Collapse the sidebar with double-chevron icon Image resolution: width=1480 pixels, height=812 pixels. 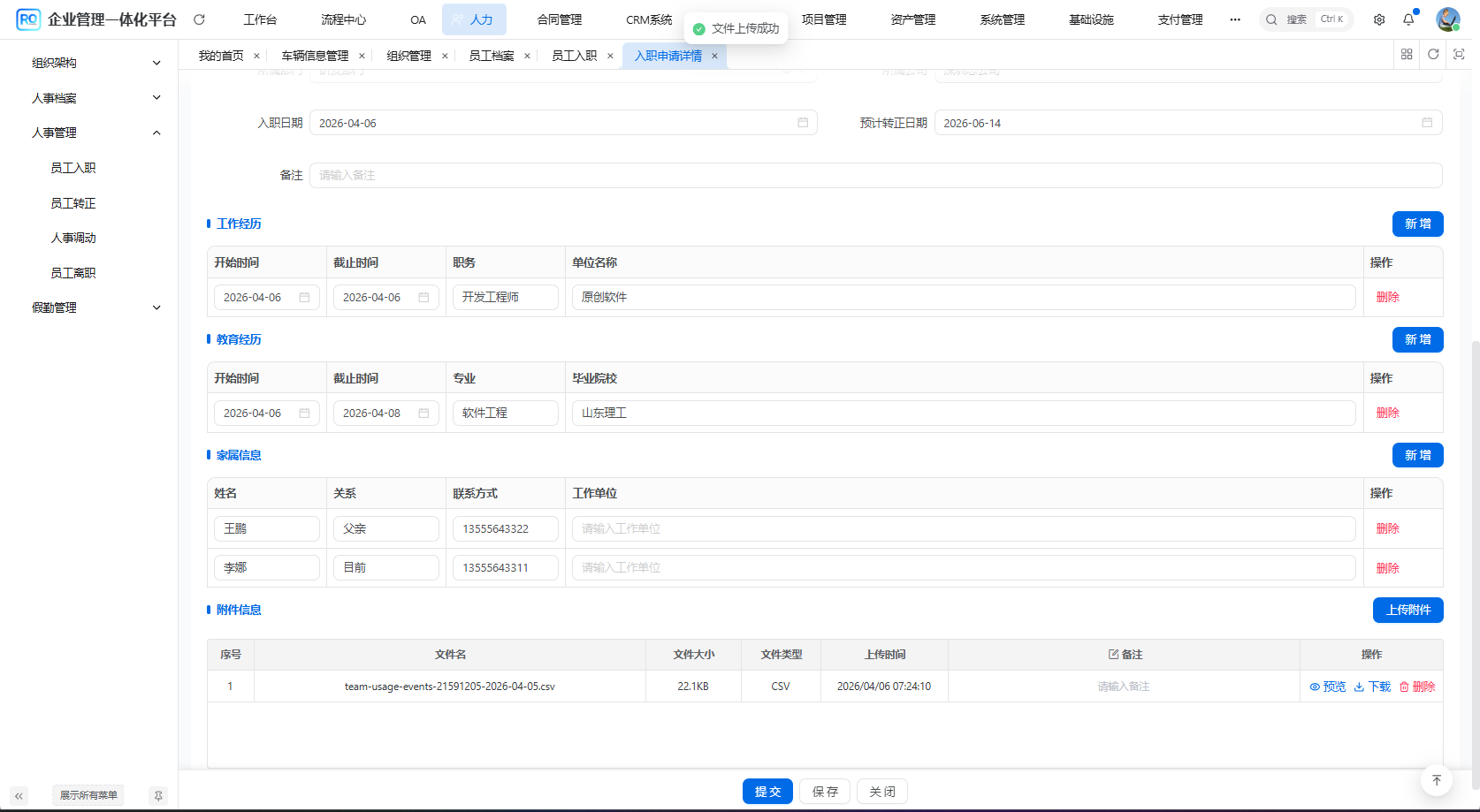[x=19, y=796]
